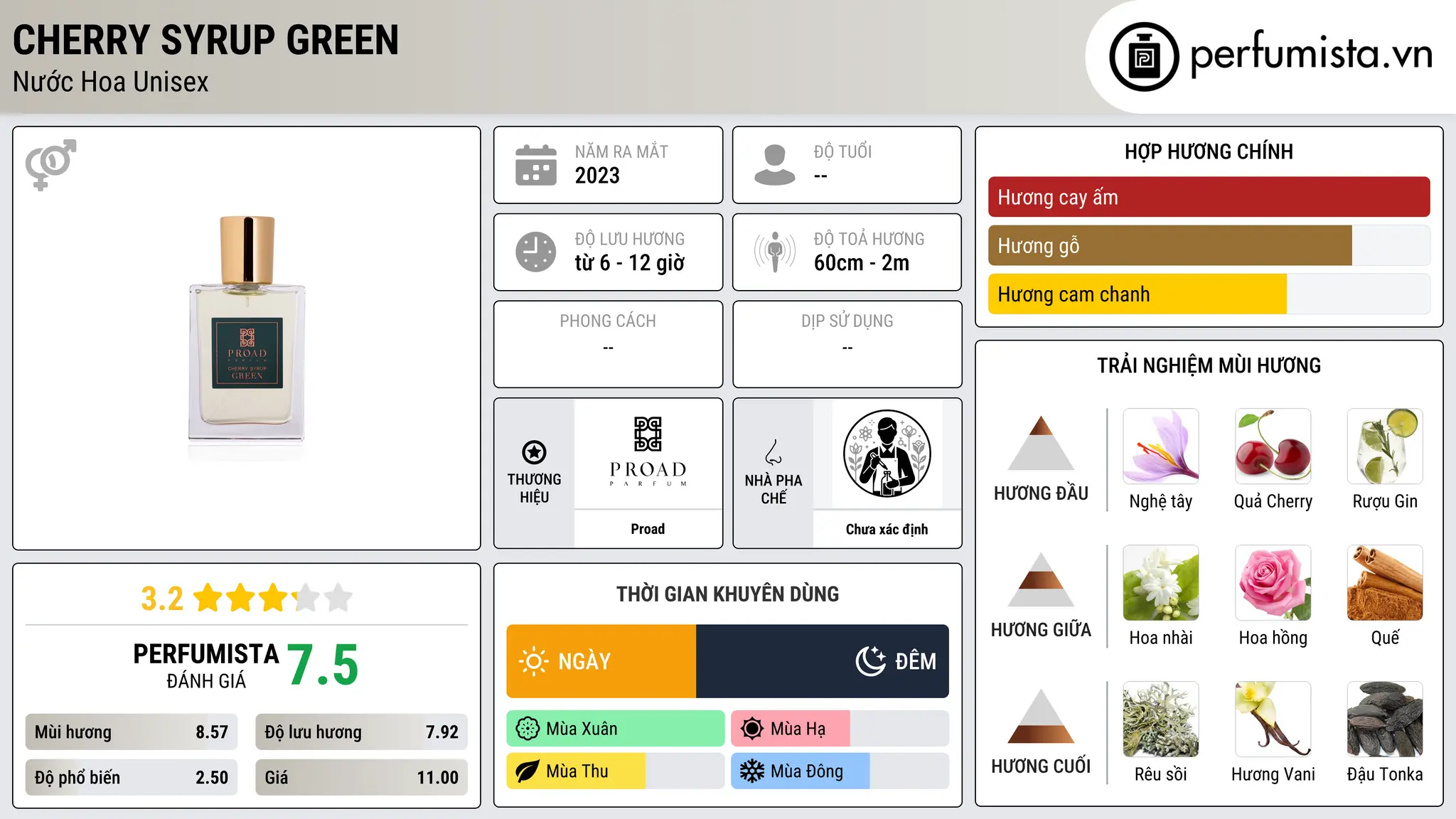Click the launch year value 2023
Viewport: 1456px width, 819px height.
(x=597, y=176)
